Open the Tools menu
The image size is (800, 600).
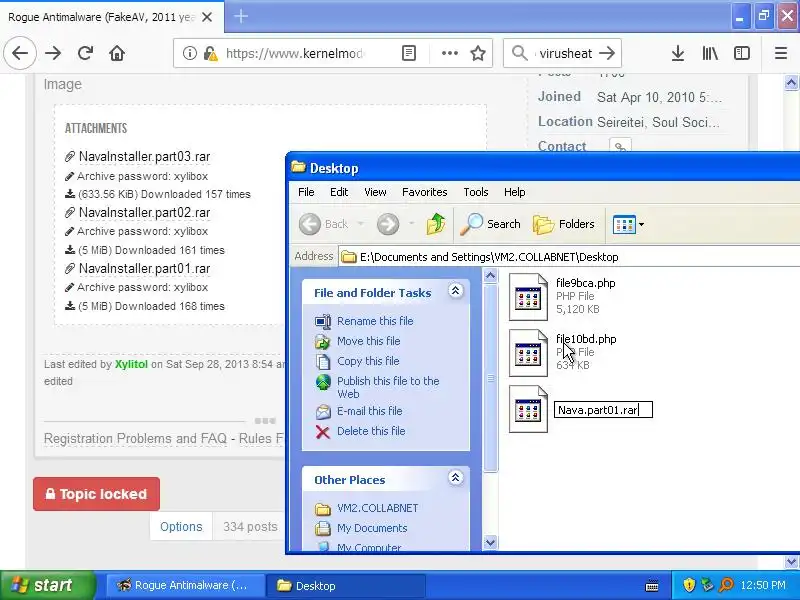476,192
